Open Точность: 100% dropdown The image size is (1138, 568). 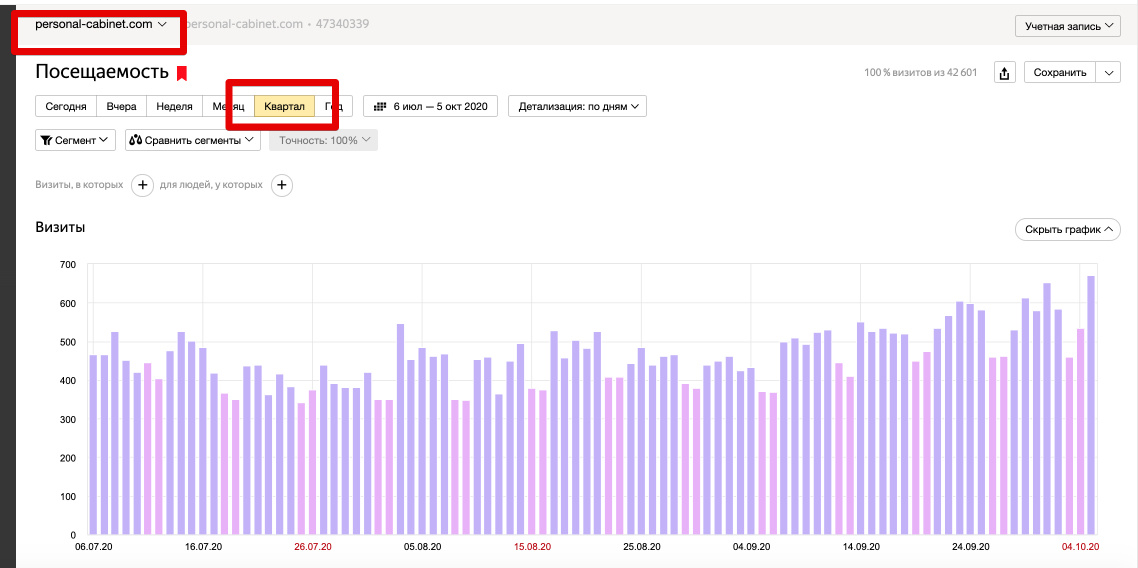(x=324, y=140)
